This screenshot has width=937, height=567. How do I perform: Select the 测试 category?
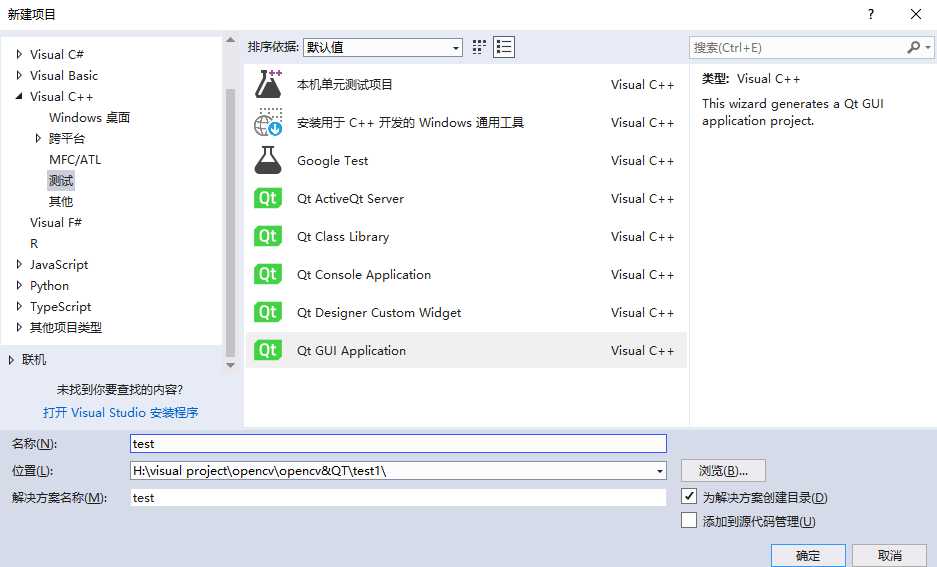click(x=61, y=180)
